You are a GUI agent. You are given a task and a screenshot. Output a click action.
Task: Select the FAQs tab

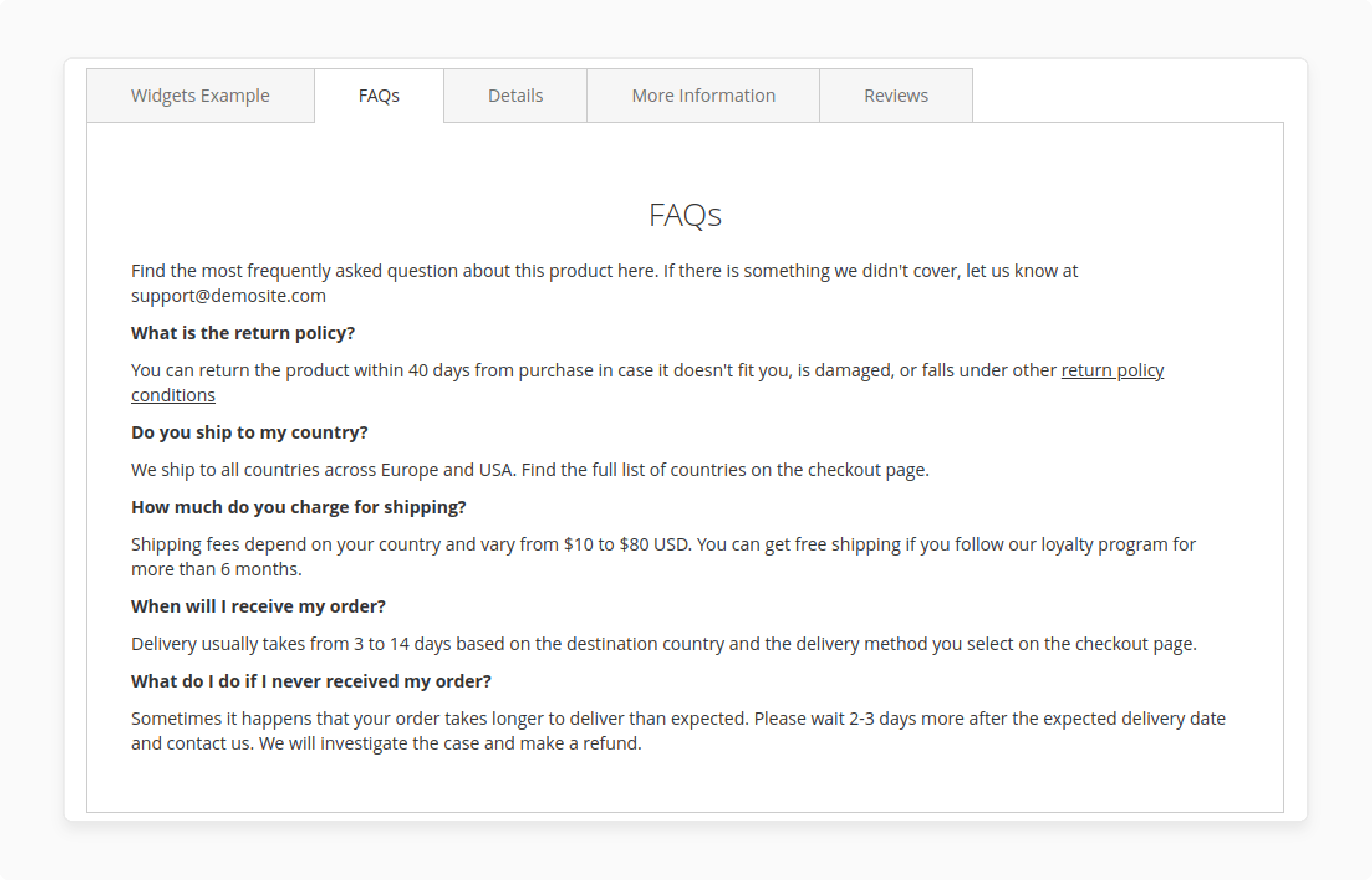click(x=379, y=95)
